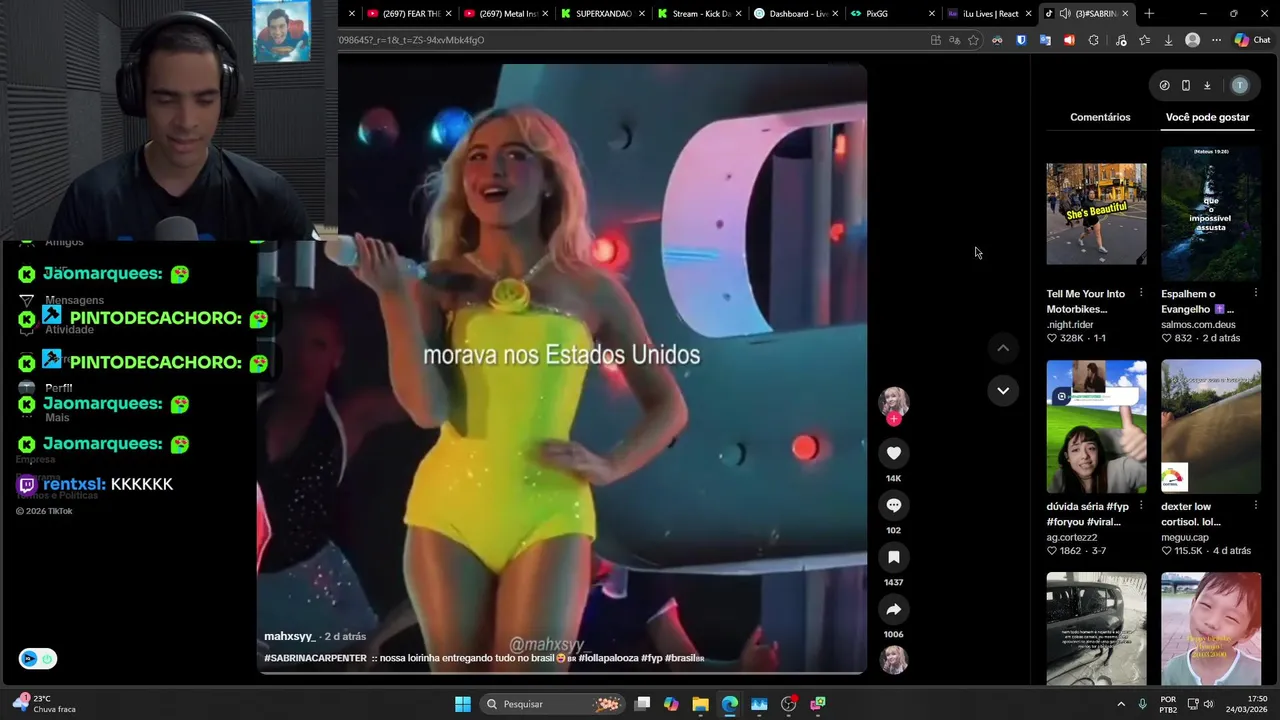The height and width of the screenshot is (720, 1280).
Task: Open File Explorer from the taskbar
Action: click(700, 704)
